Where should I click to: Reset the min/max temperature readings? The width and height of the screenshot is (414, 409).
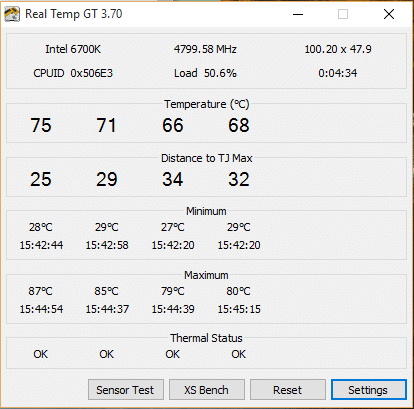[x=288, y=389]
